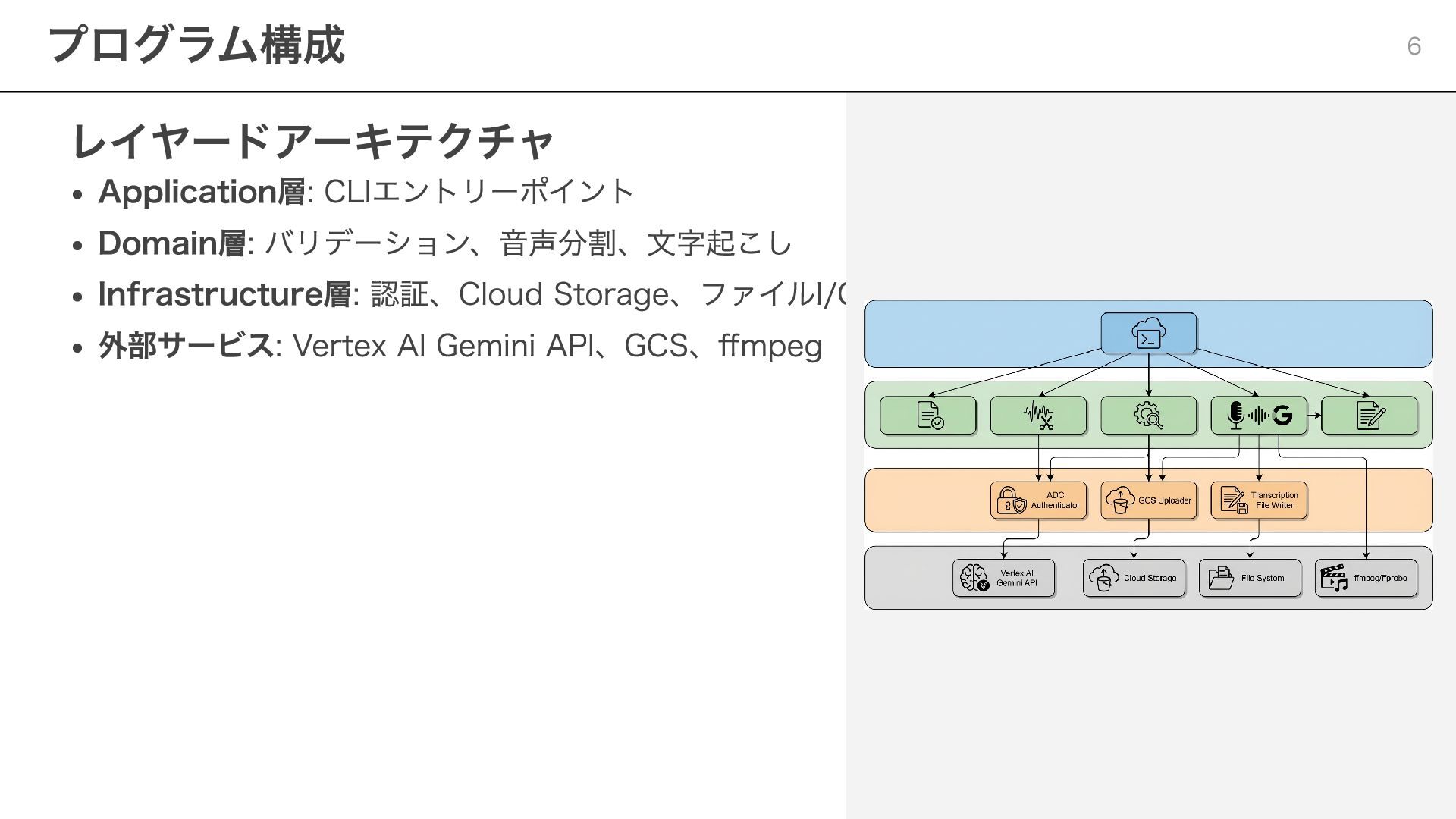This screenshot has height=819, width=1456.
Task: Click the Google G logo
Action: [x=1282, y=415]
